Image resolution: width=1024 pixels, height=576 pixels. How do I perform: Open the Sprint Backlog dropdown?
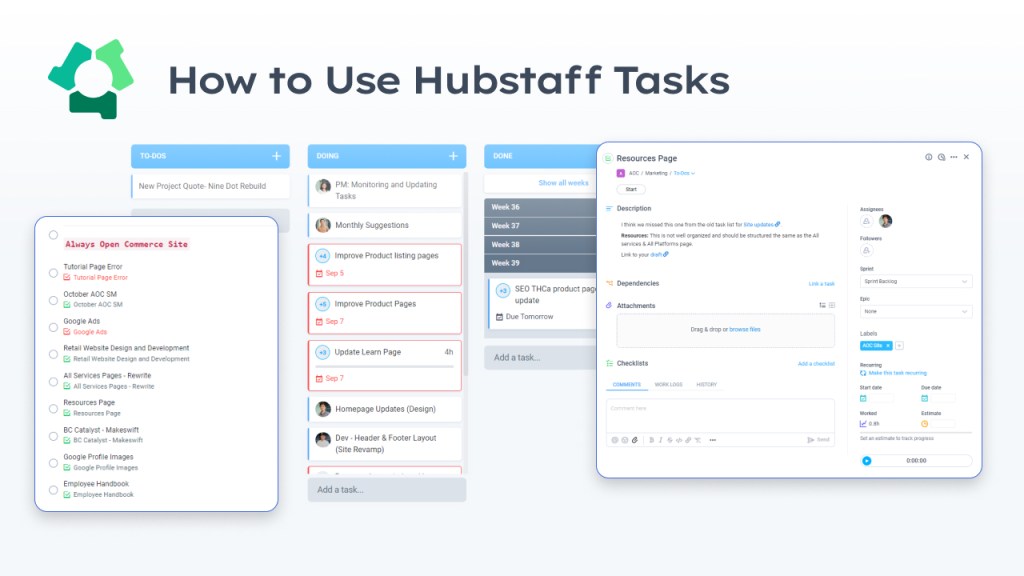[x=915, y=282]
